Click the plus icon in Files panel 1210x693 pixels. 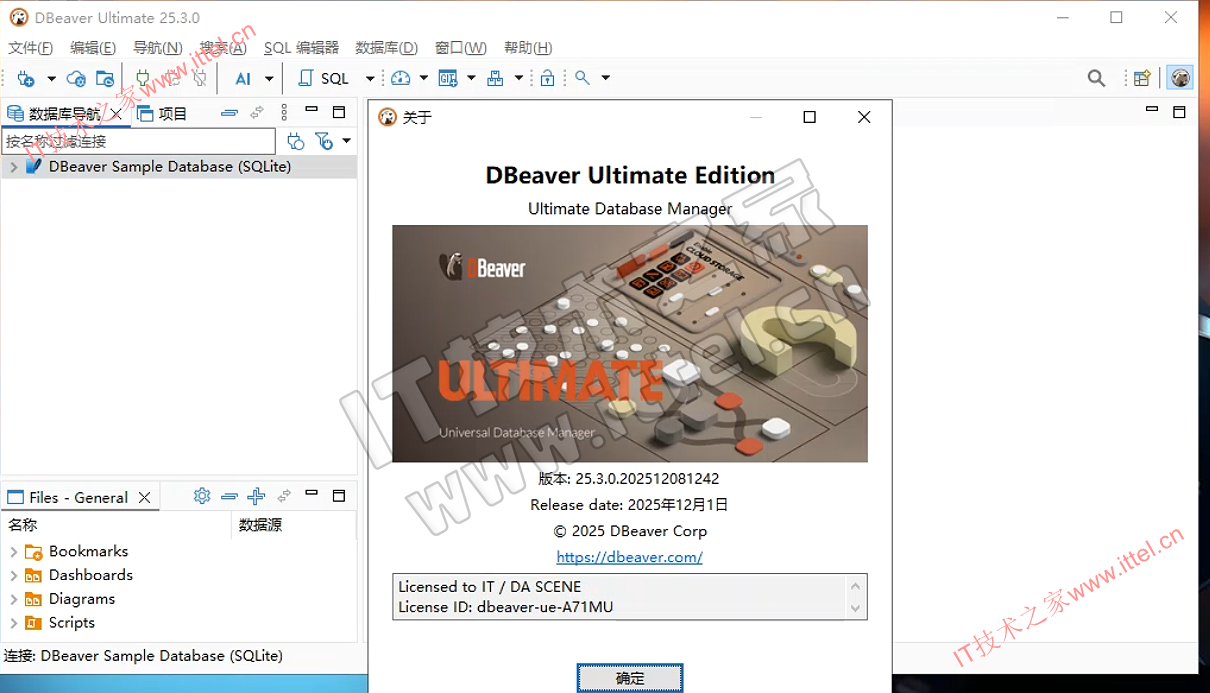point(256,496)
